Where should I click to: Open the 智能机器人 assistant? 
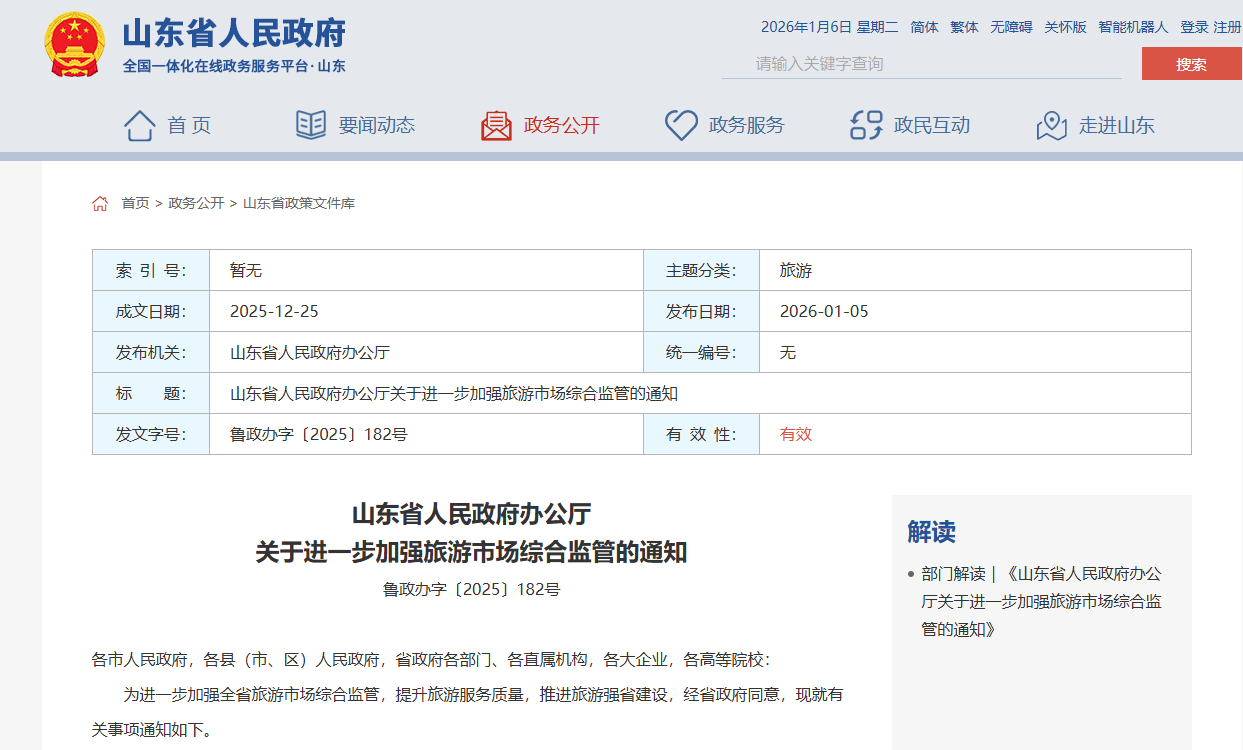(1133, 27)
